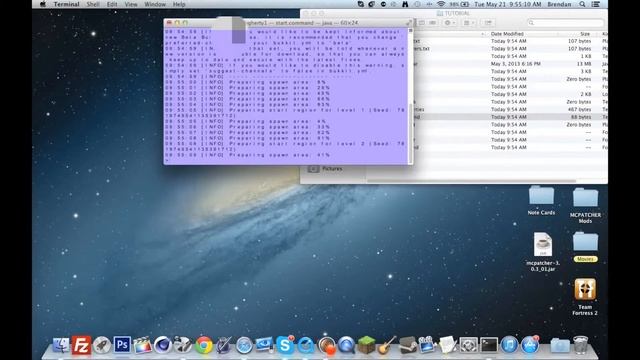Open Finder Arrange dropdown in toolbar
The image size is (640, 360).
[x=469, y=23]
